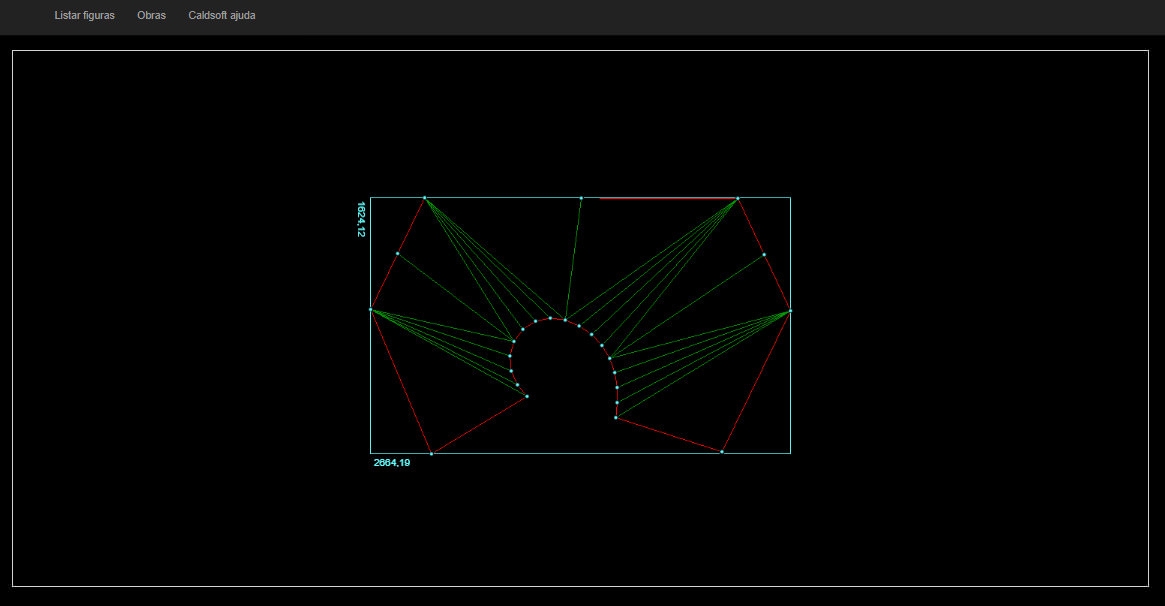
Task: Select the bottom-right vertex of the pattern
Action: pos(722,452)
